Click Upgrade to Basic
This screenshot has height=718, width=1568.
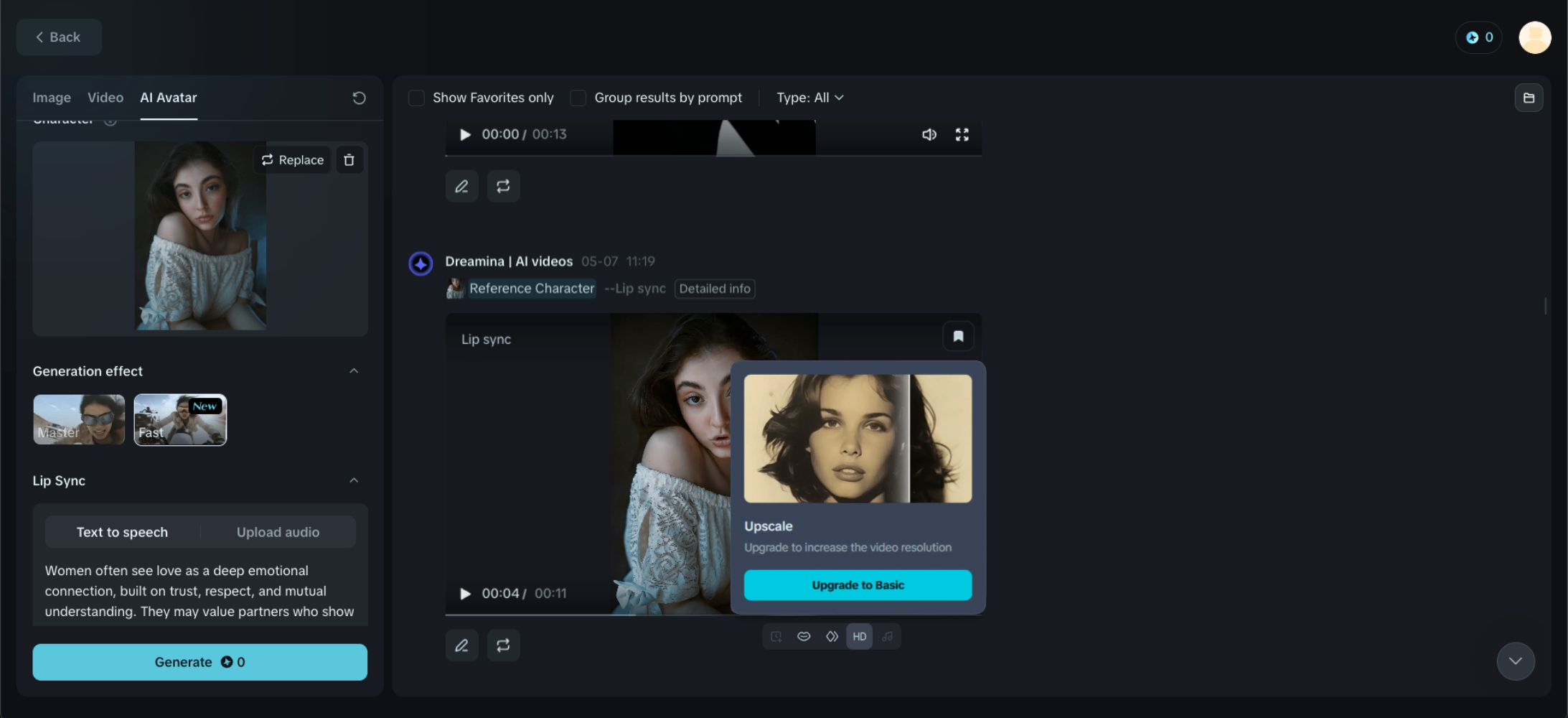(858, 585)
